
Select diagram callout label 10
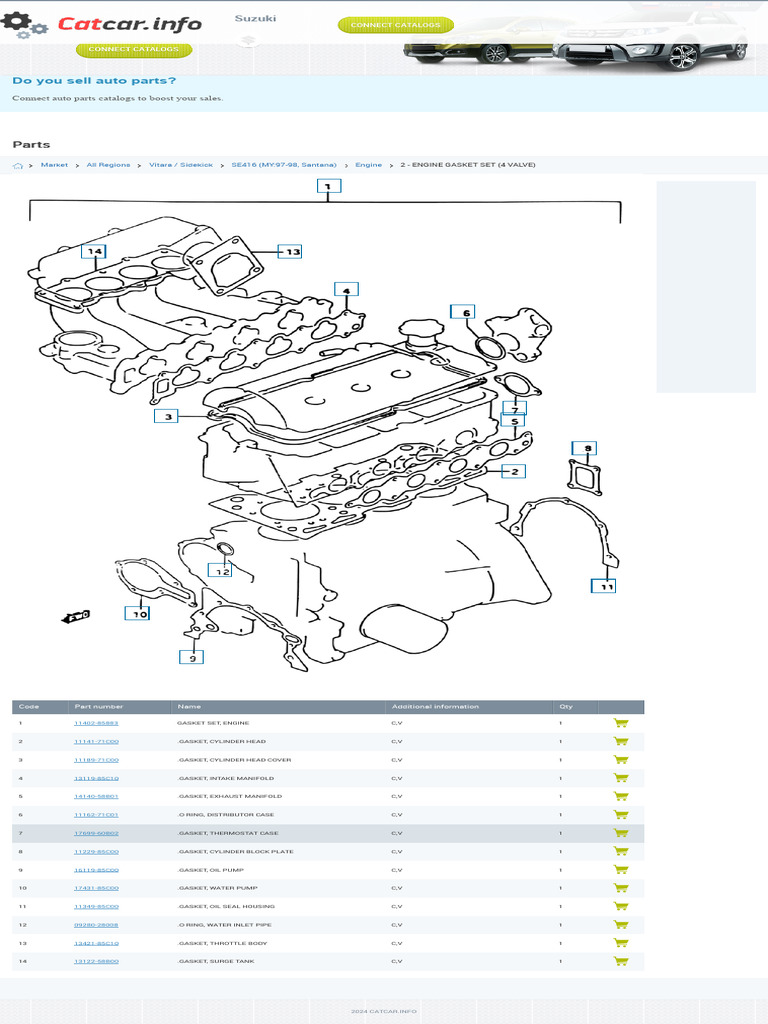137,613
